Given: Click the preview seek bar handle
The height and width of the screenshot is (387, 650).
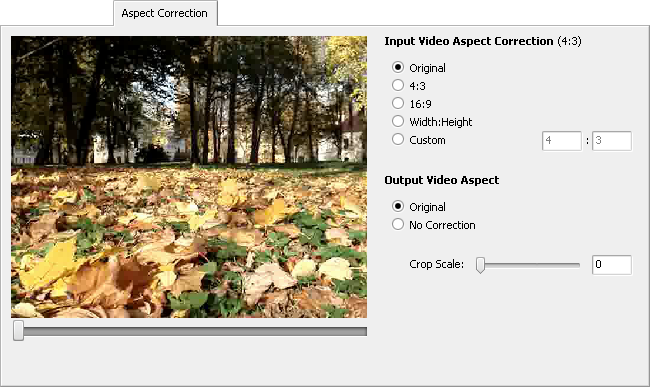Looking at the screenshot, I should 18,331.
